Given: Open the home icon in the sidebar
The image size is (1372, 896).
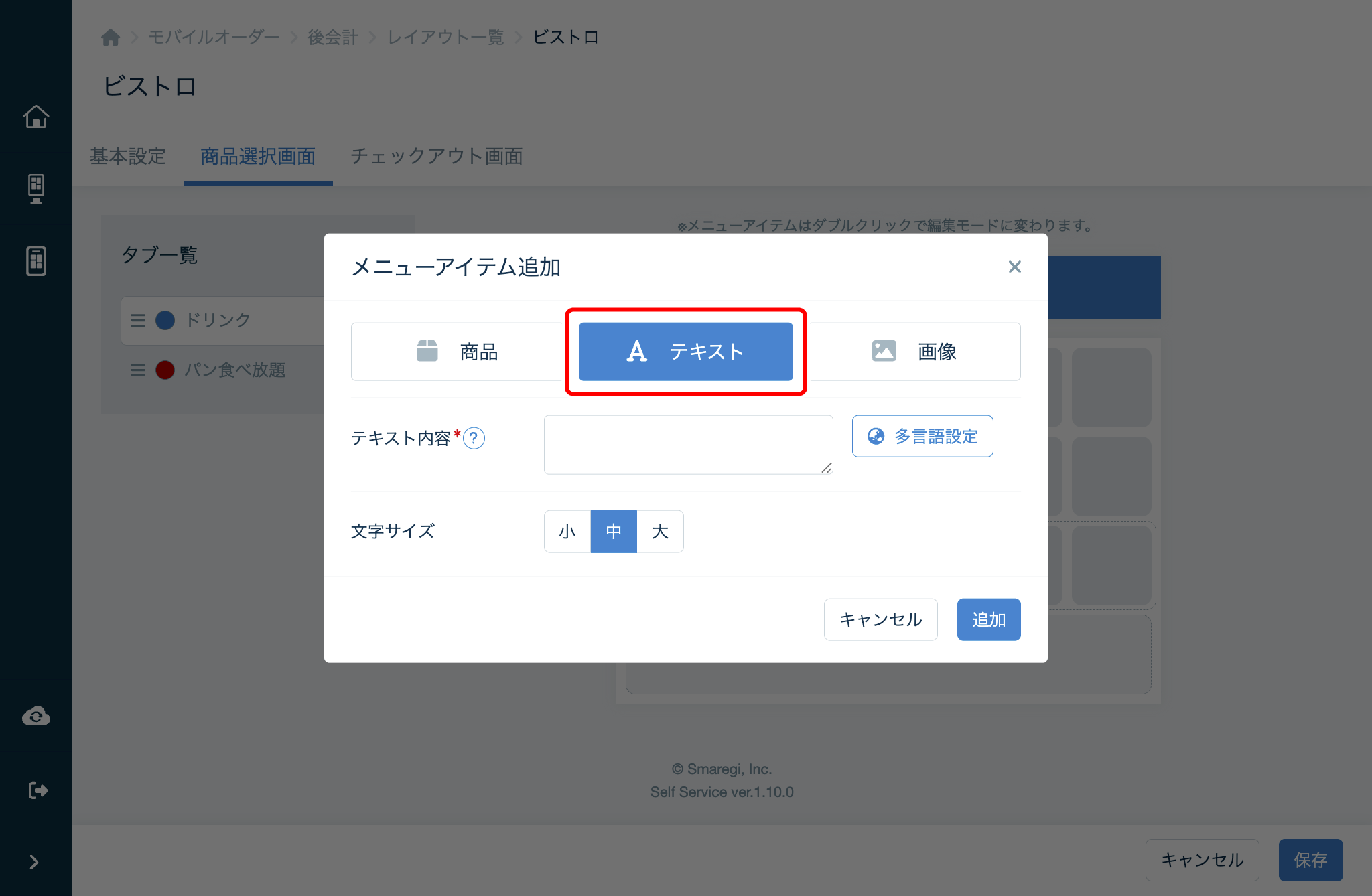Looking at the screenshot, I should [x=36, y=117].
